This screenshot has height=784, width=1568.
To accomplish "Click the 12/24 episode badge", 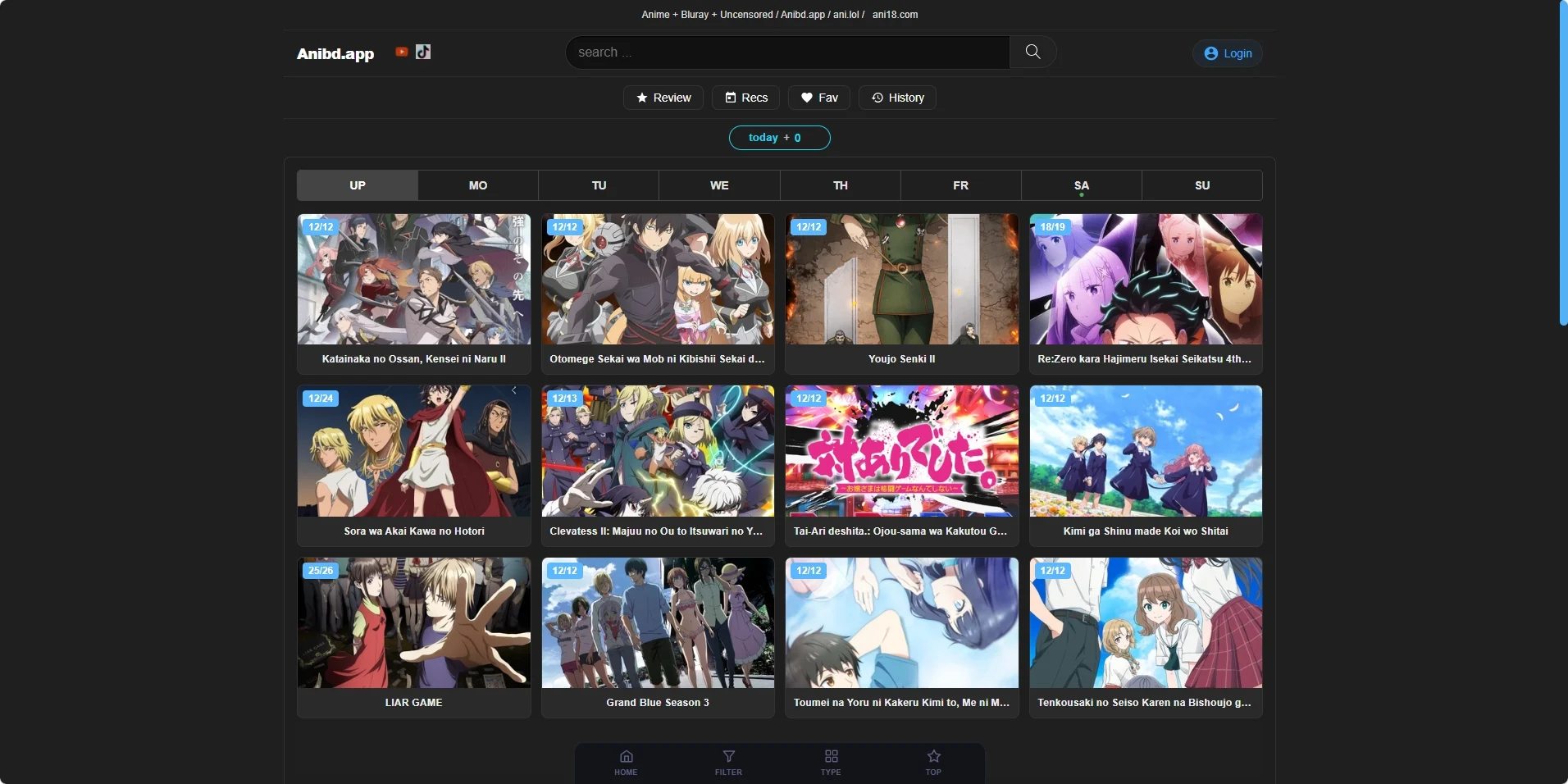I will point(321,399).
